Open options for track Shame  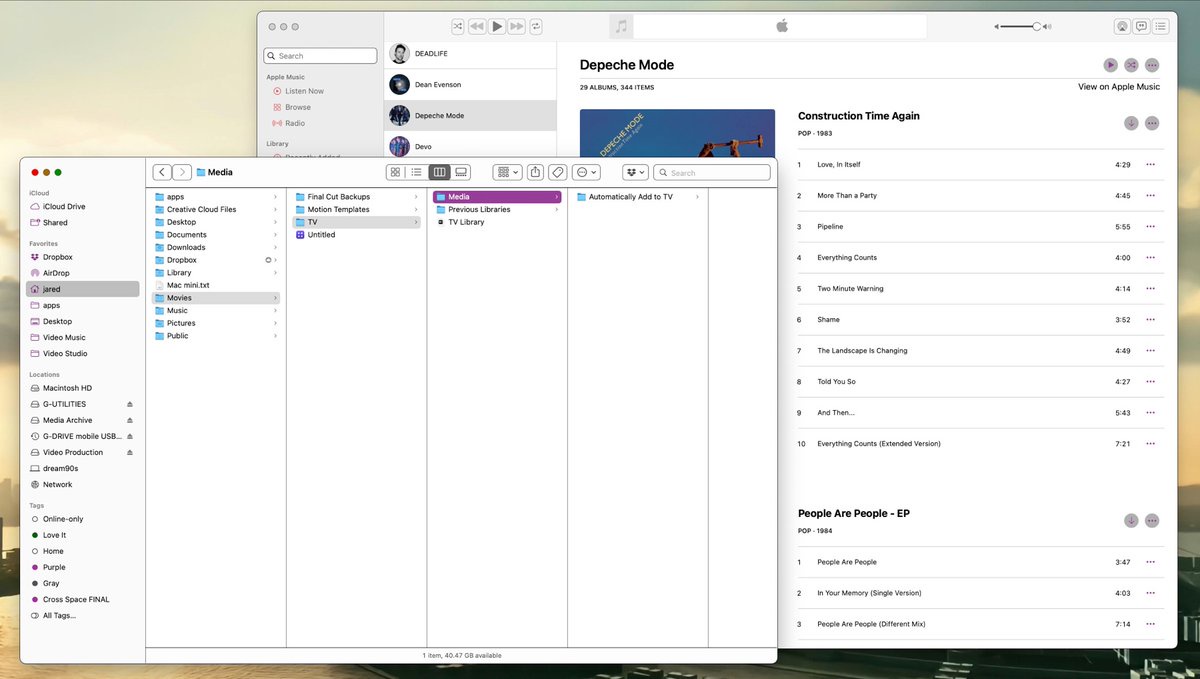pos(1151,320)
